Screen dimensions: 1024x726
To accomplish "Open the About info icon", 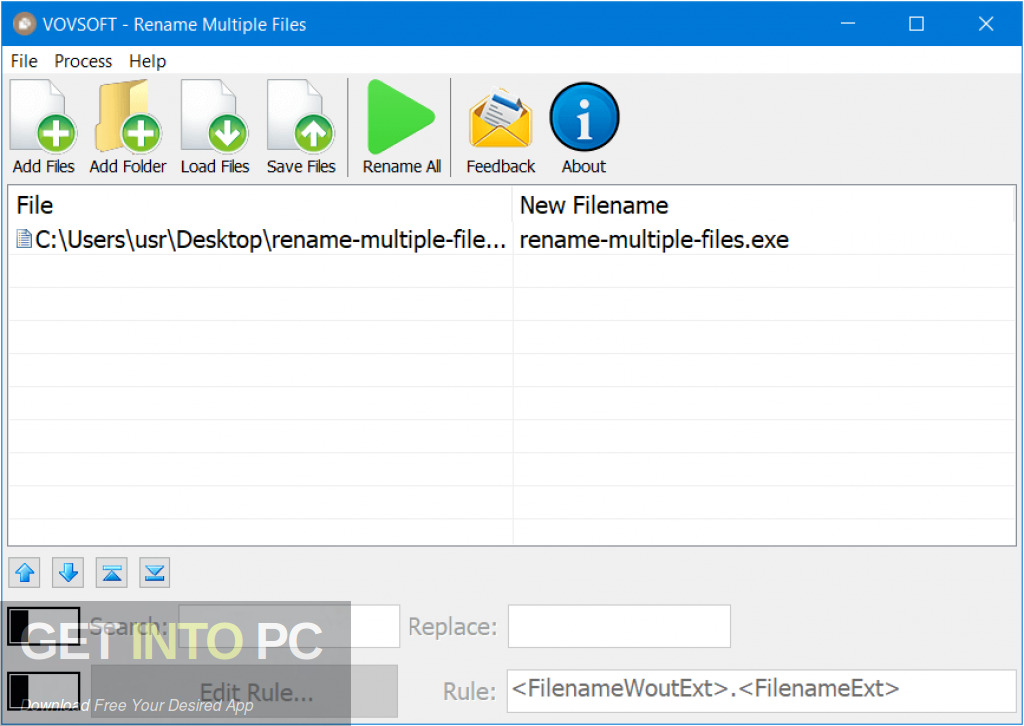I will click(584, 127).
